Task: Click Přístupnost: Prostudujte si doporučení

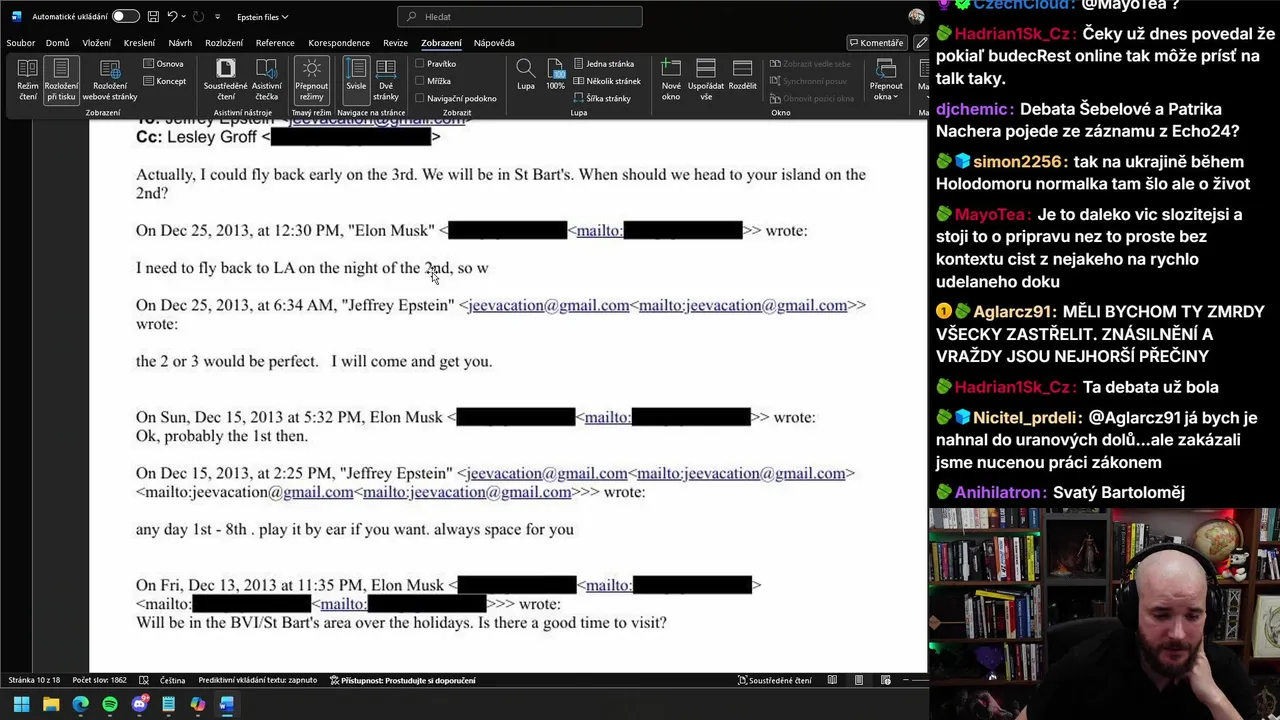Action: click(x=403, y=680)
